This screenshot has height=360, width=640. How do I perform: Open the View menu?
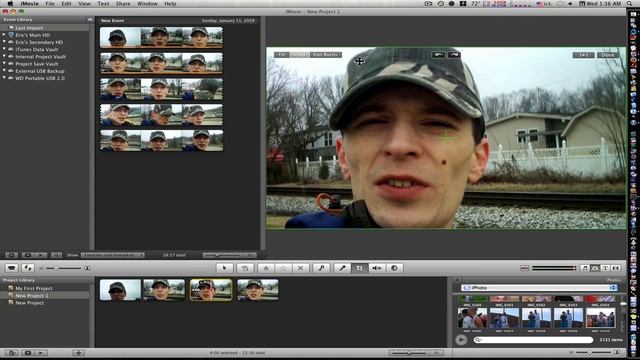click(x=84, y=4)
